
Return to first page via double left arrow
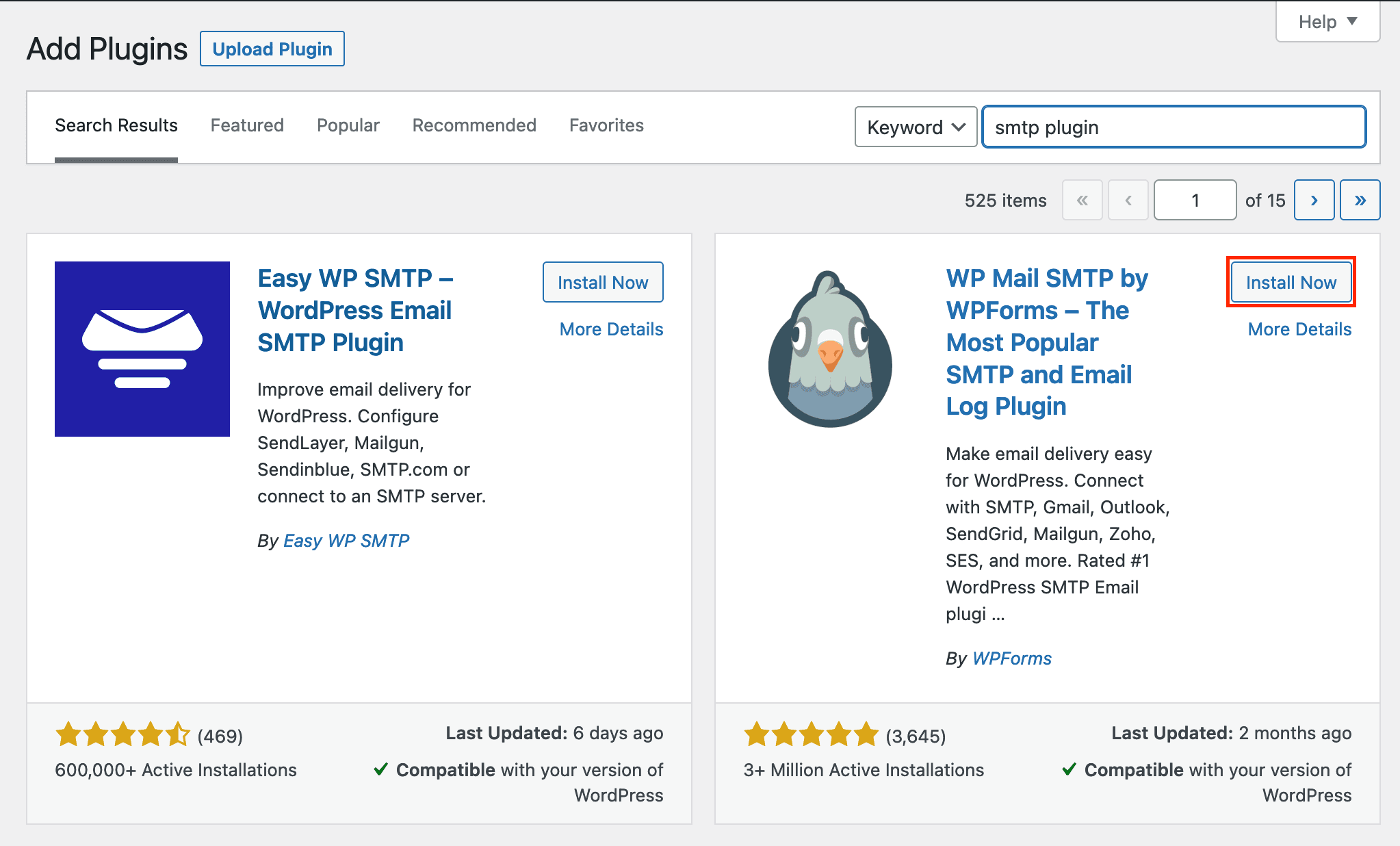1083,200
